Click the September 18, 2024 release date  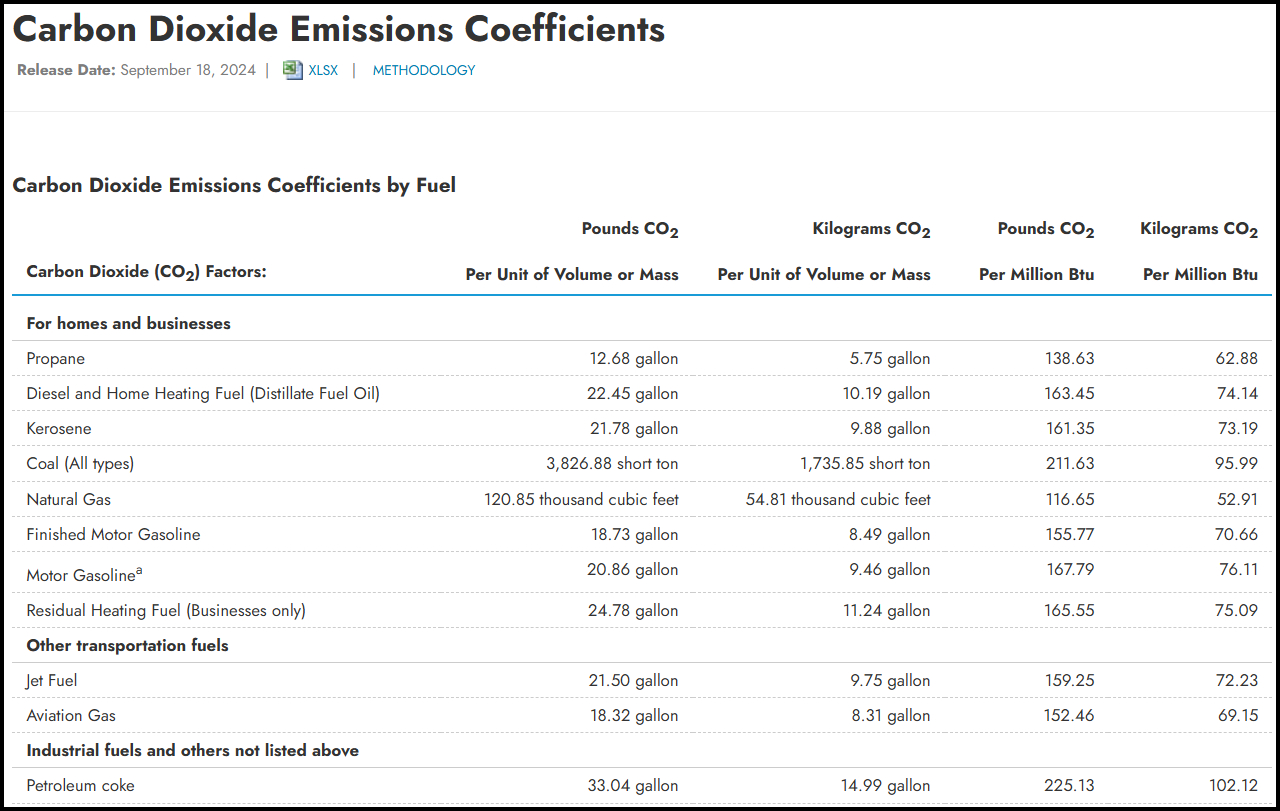tap(187, 70)
